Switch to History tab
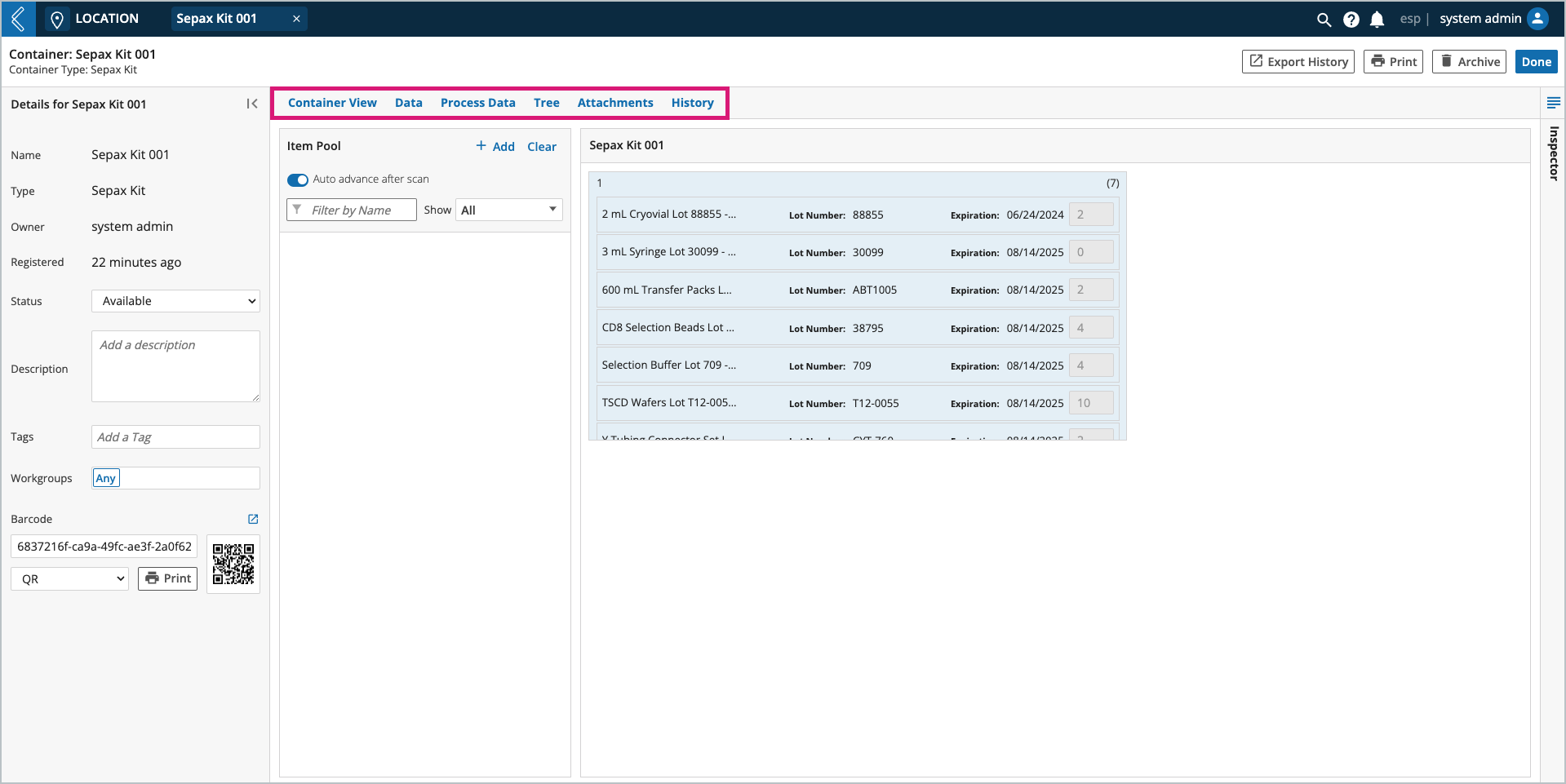The height and width of the screenshot is (784, 1566). 693,103
